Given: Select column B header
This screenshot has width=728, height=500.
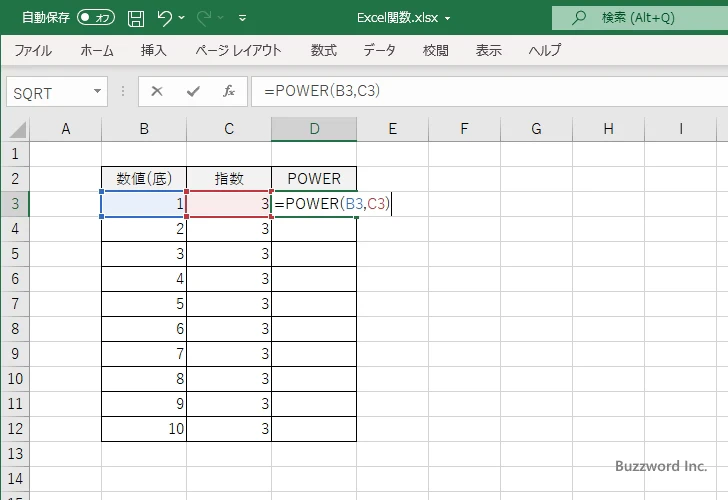Looking at the screenshot, I should coord(144,129).
